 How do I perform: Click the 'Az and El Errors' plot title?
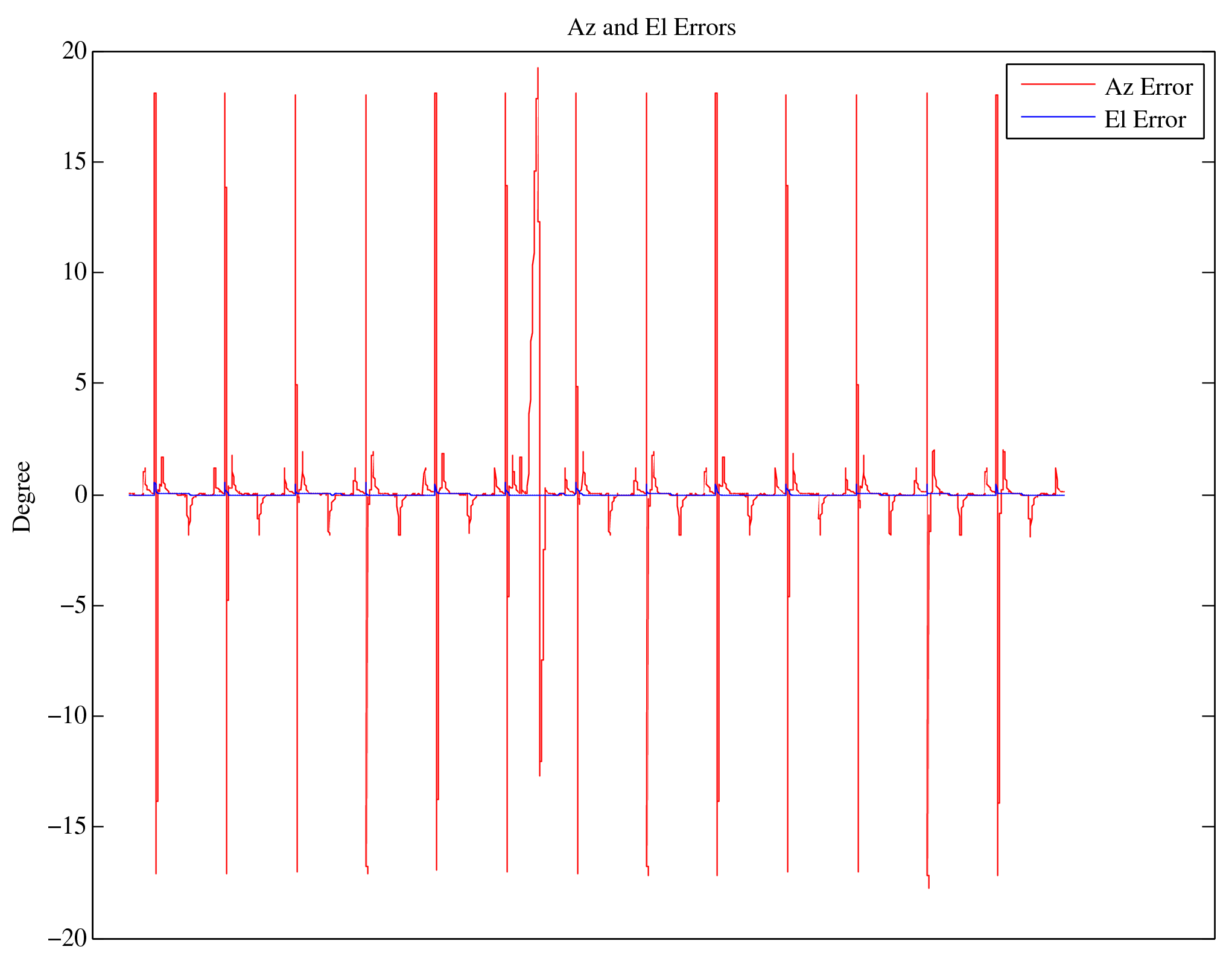pyautogui.click(x=652, y=28)
